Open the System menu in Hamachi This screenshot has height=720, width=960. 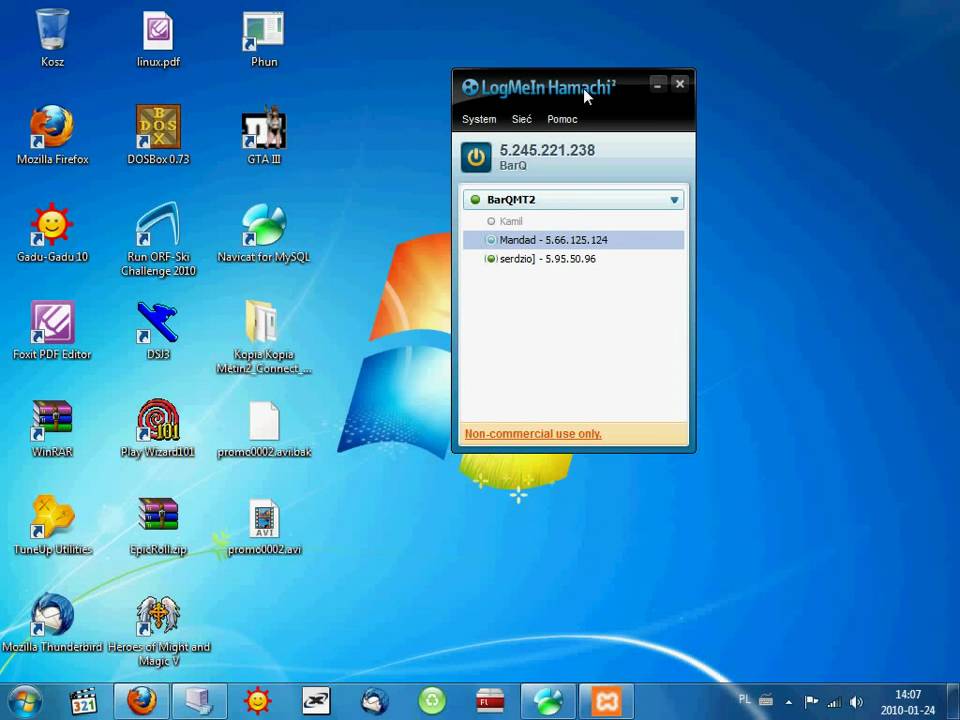pyautogui.click(x=479, y=119)
